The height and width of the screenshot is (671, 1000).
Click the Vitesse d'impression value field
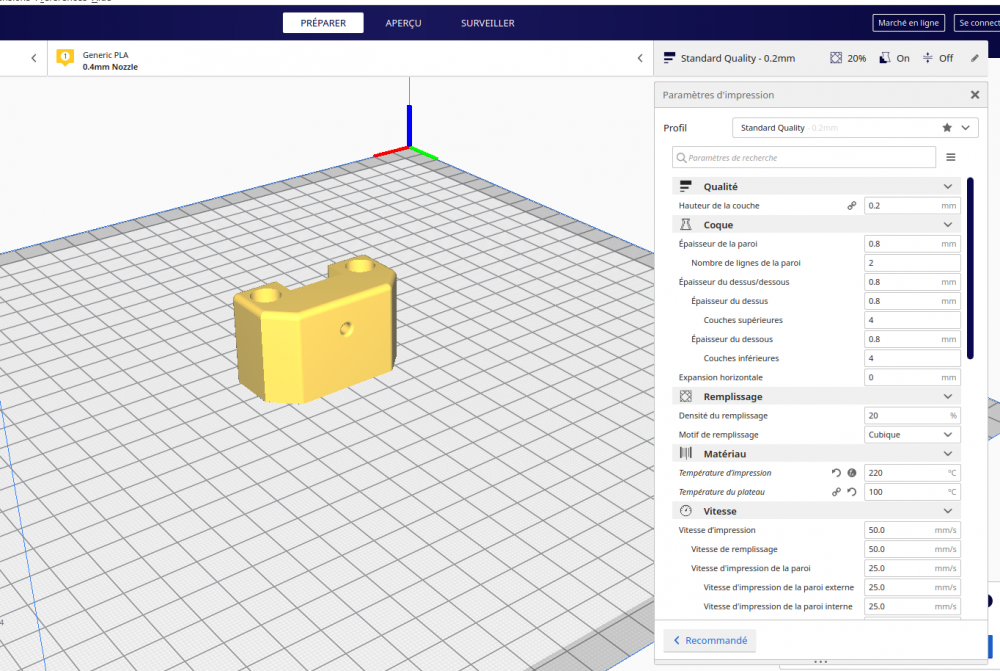(912, 530)
